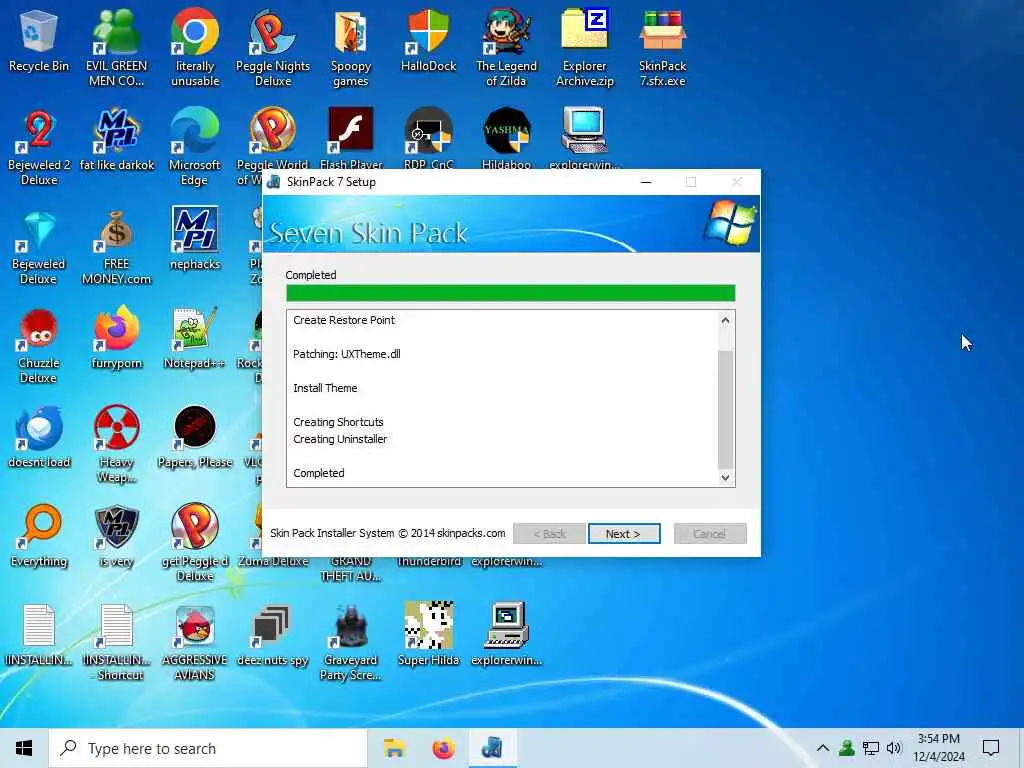Screen dimensions: 1024x768
Task: Select the HalloDock shield icon
Action: tap(428, 41)
